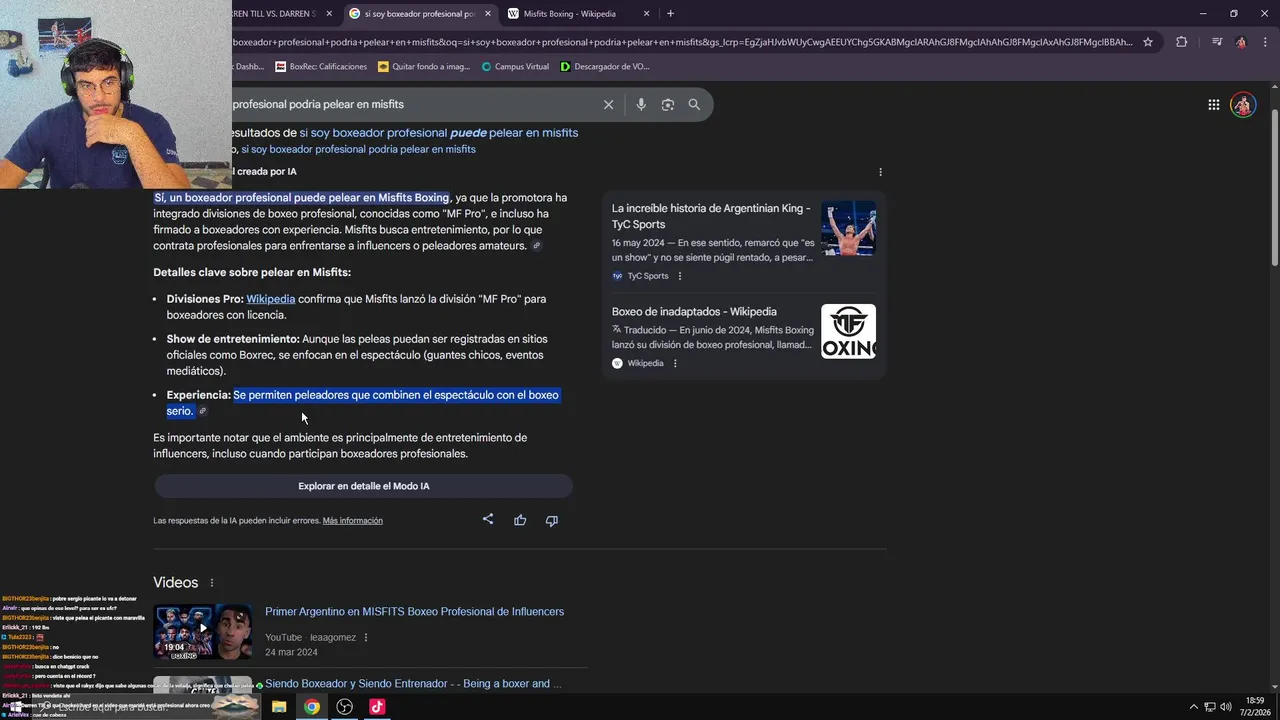Screen dimensions: 1280x720
Task: Open the Google account avatar on the page
Action: (x=1243, y=104)
